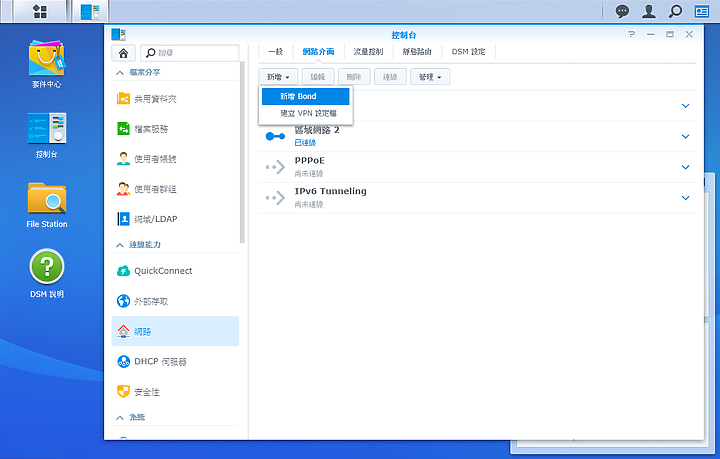Open 檔案服務 file services

pos(175,129)
